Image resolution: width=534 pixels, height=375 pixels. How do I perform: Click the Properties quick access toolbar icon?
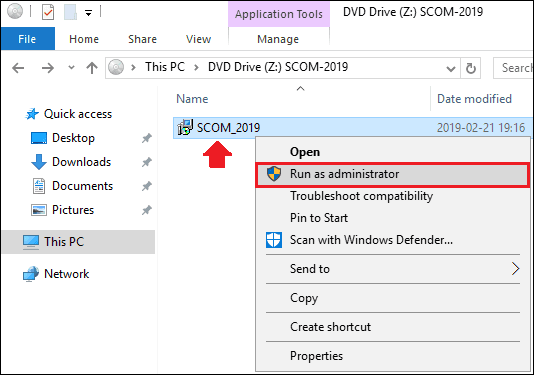point(48,13)
